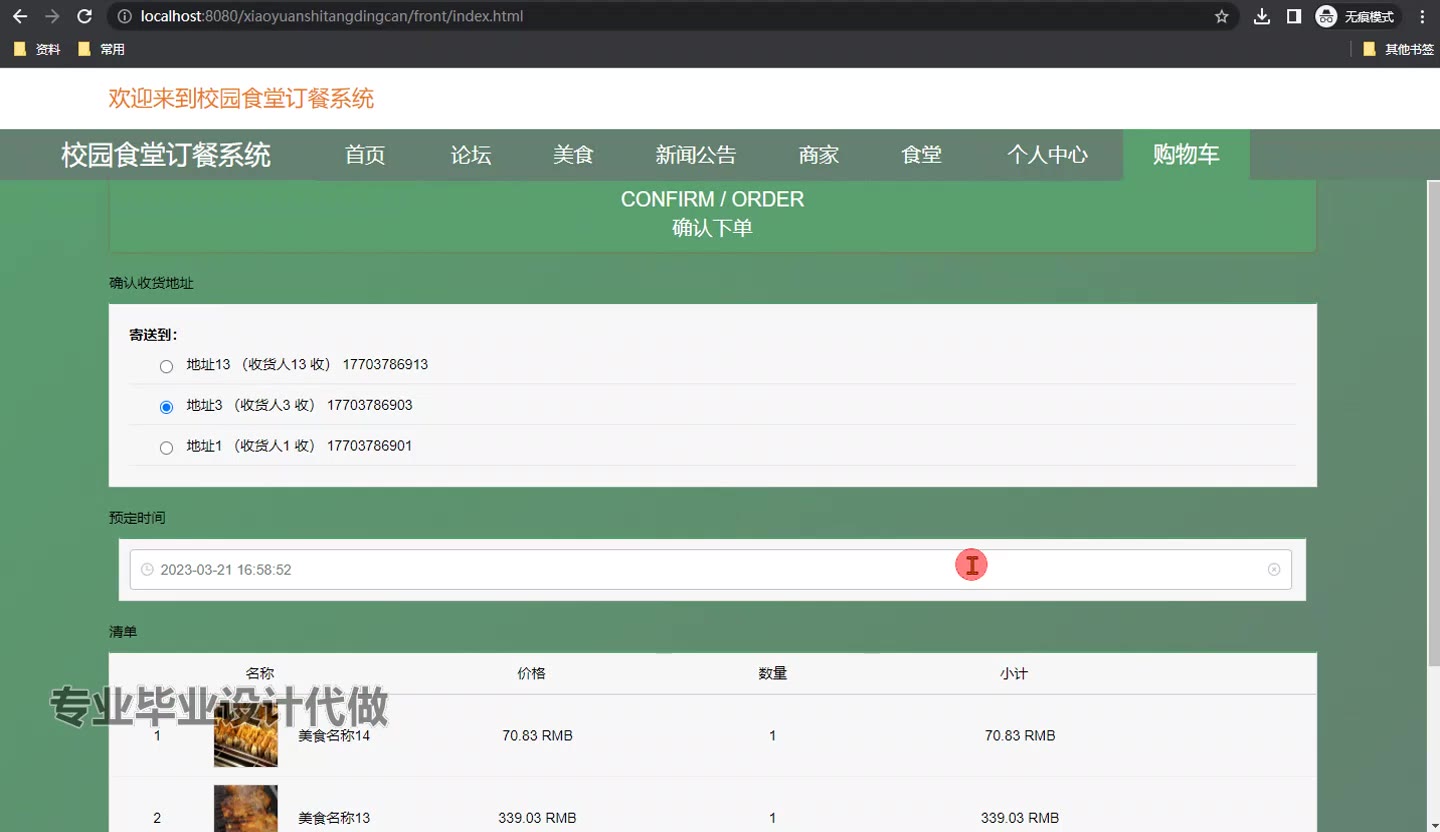Open the 购物车 navigation item

pos(1186,155)
